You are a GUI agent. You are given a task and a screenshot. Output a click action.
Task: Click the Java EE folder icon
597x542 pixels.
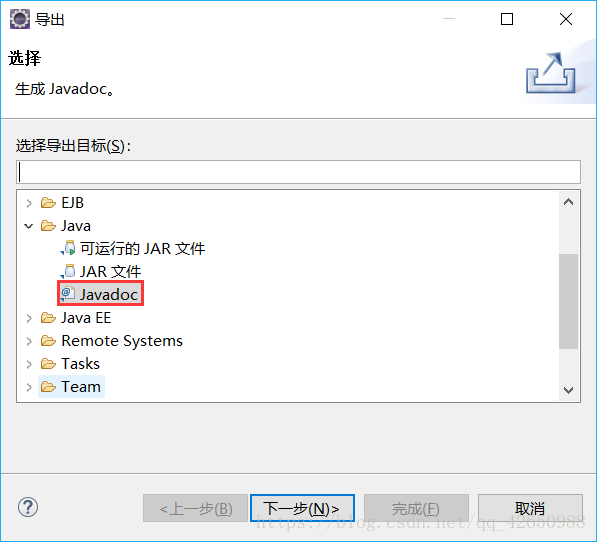48,318
